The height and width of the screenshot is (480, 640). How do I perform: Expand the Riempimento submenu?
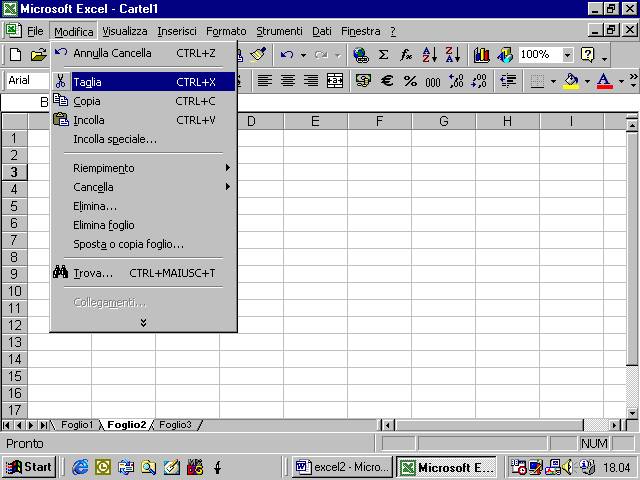point(143,168)
